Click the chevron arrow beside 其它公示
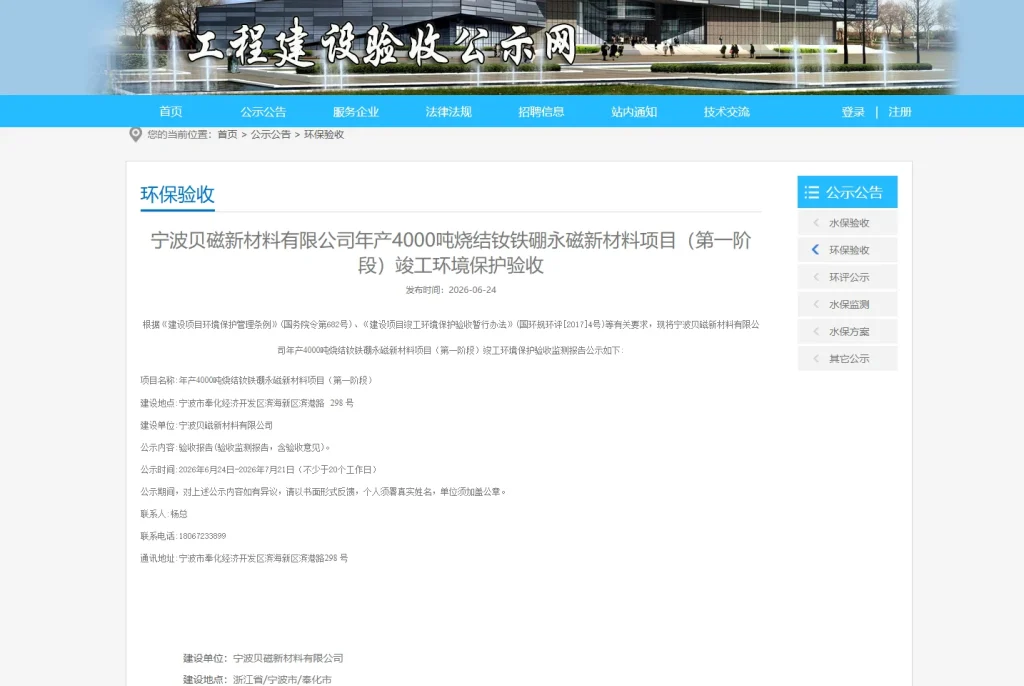Image resolution: width=1024 pixels, height=686 pixels. 816,358
